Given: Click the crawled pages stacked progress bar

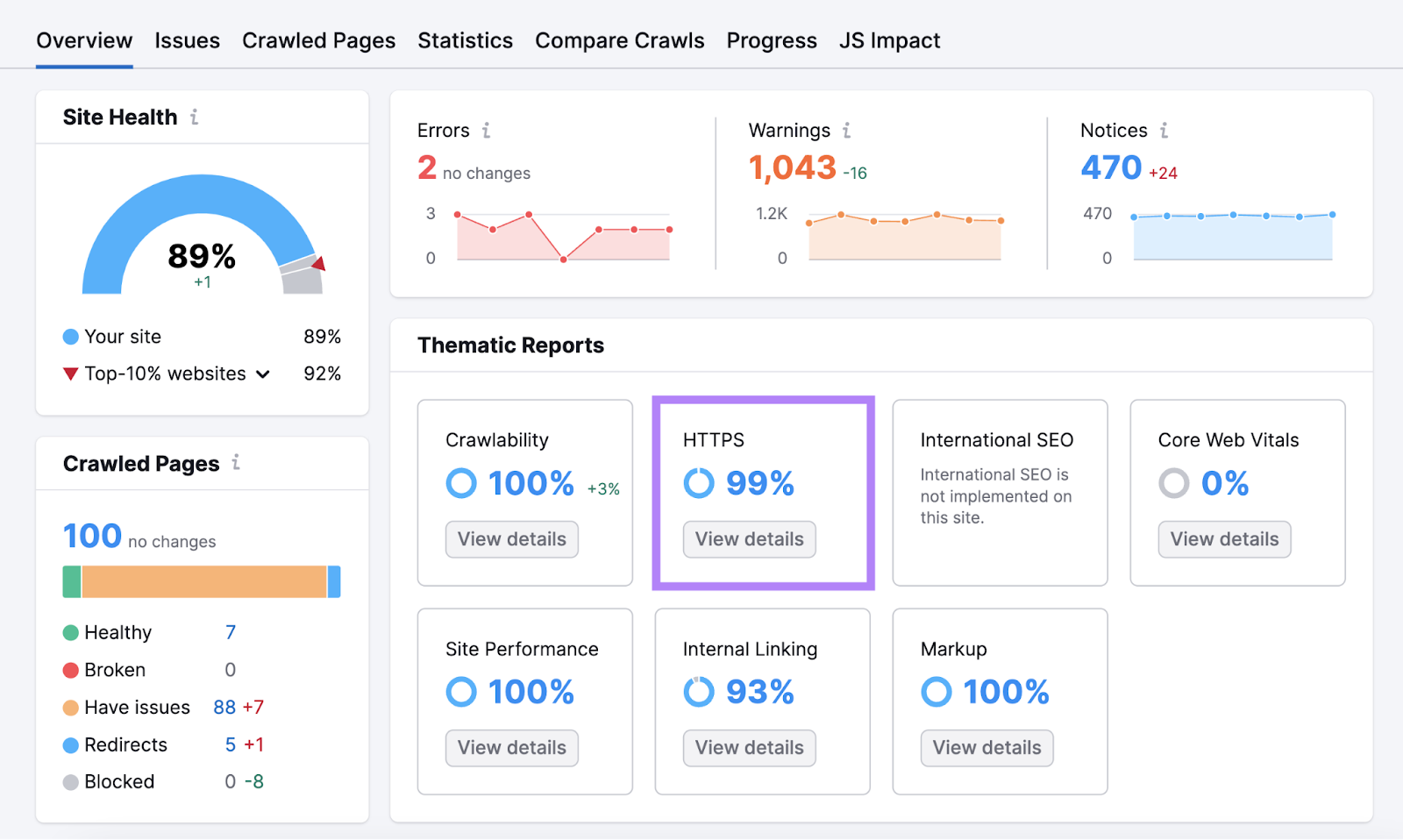Looking at the screenshot, I should click(200, 581).
